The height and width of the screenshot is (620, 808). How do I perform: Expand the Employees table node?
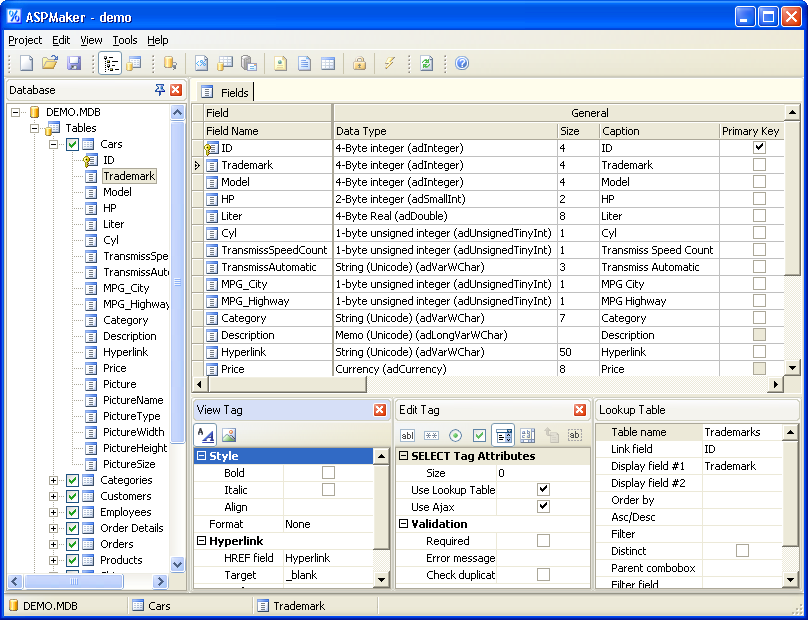(x=54, y=512)
